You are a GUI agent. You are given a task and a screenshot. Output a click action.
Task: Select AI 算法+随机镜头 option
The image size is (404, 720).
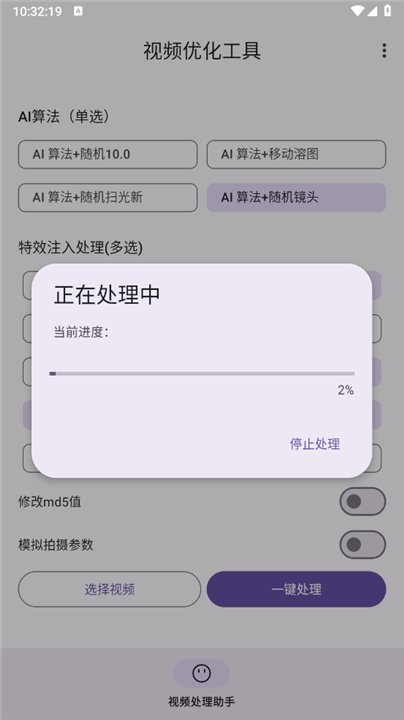point(296,197)
